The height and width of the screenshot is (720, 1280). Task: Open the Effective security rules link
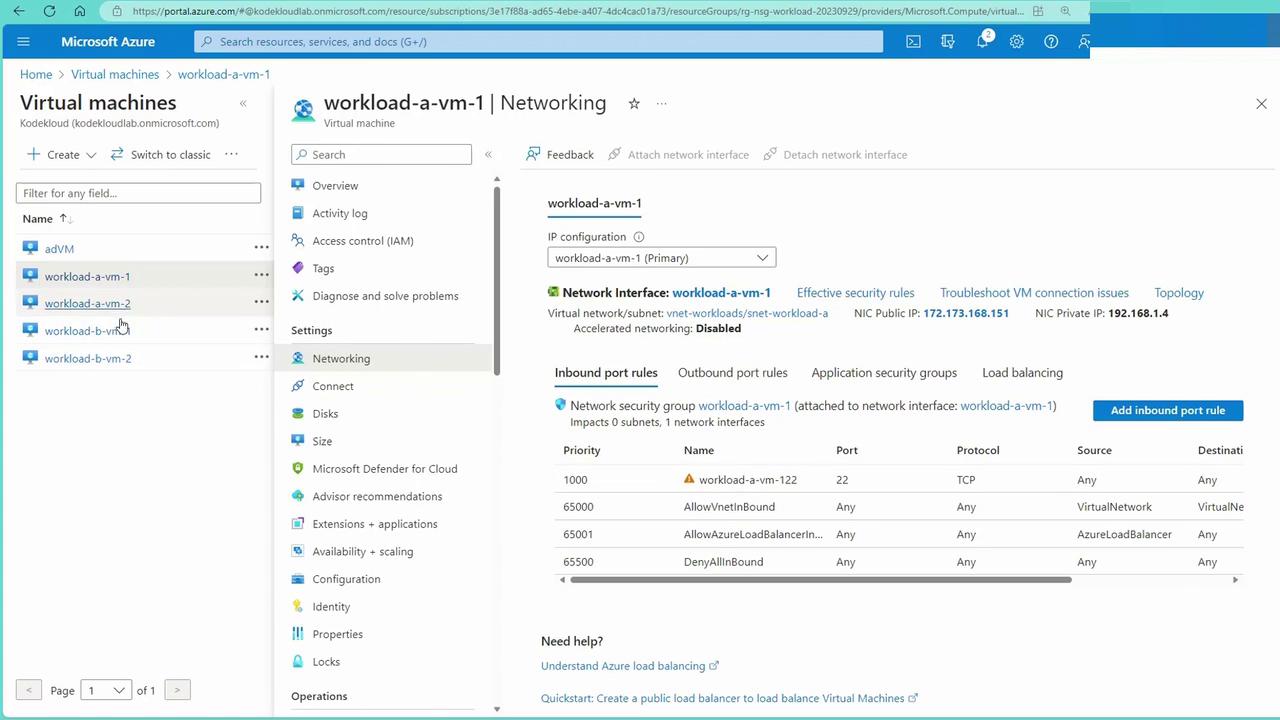pos(855,293)
